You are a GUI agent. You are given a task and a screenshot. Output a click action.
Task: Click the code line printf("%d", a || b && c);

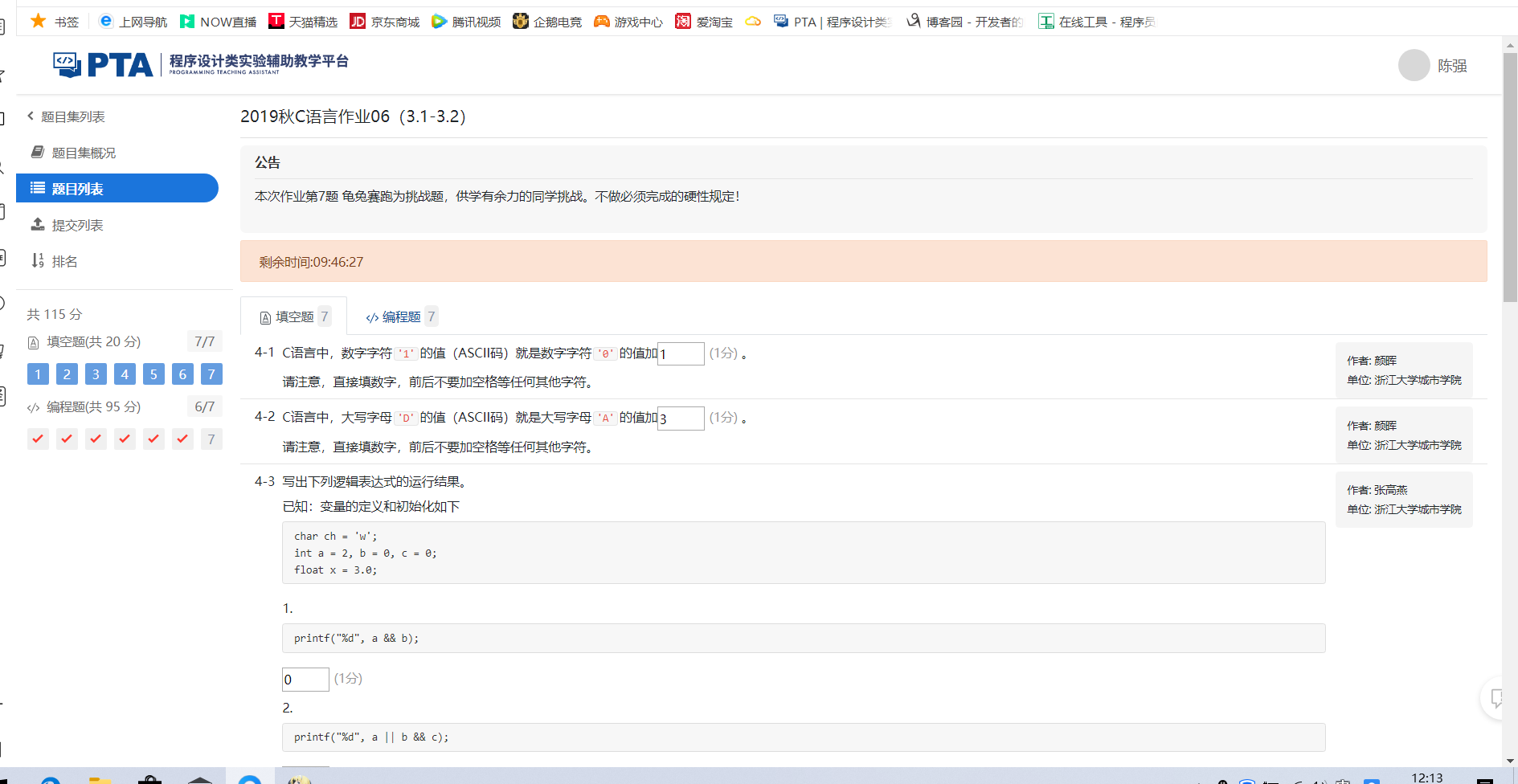371,737
